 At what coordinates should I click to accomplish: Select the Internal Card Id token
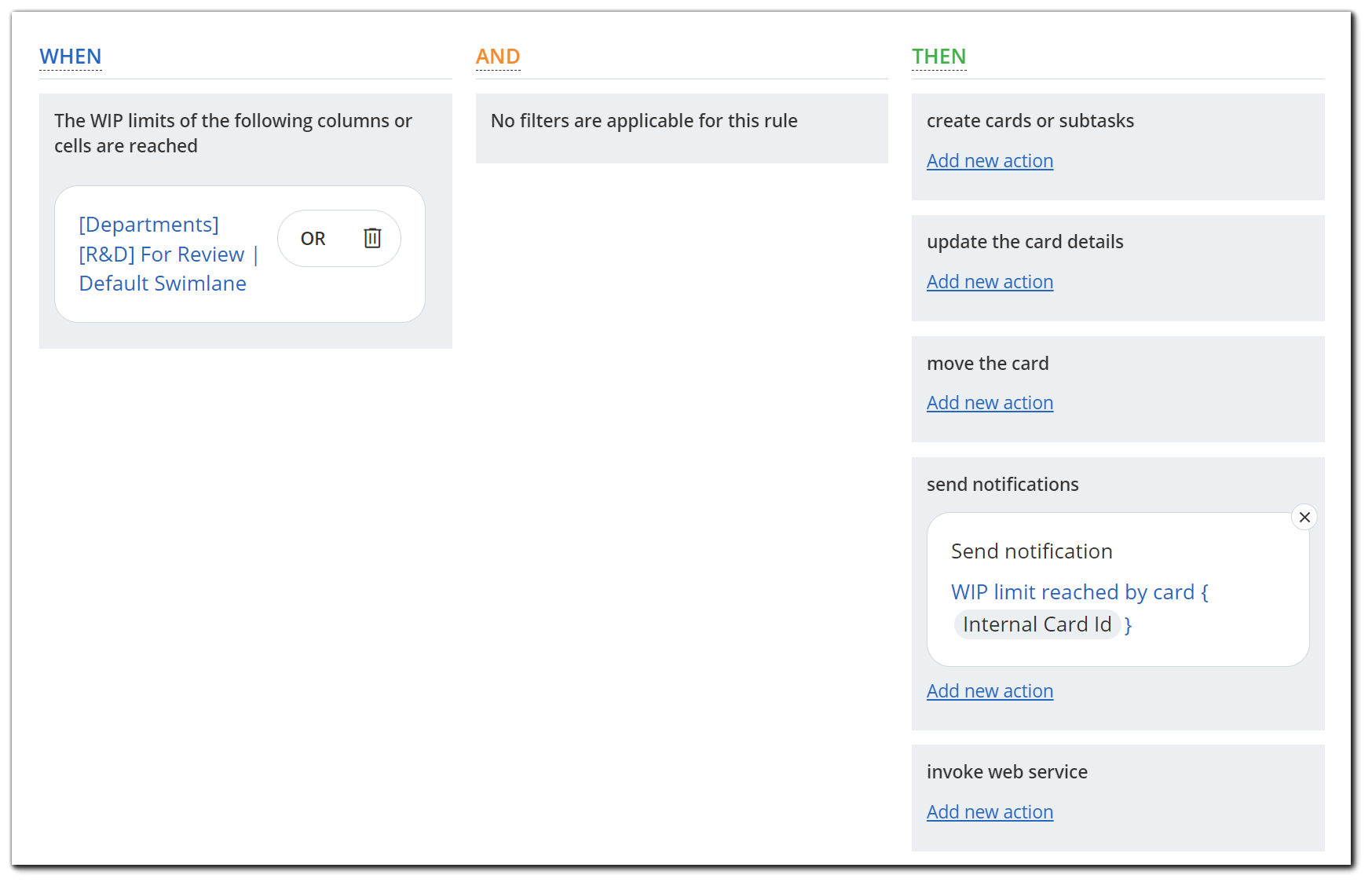click(1037, 624)
